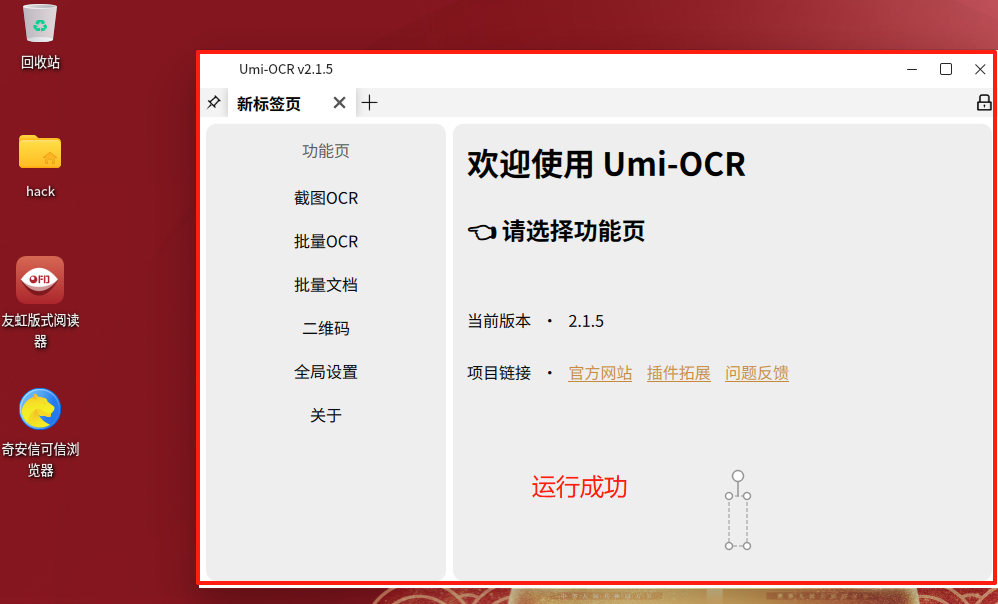Viewport: 998px width, 604px height.
Task: Open the 关于 about page
Action: tap(326, 415)
